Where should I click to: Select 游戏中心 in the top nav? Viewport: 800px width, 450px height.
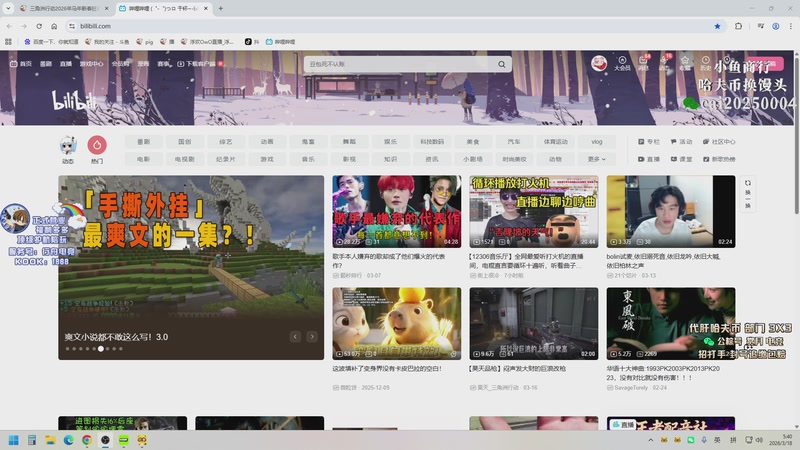coord(91,64)
